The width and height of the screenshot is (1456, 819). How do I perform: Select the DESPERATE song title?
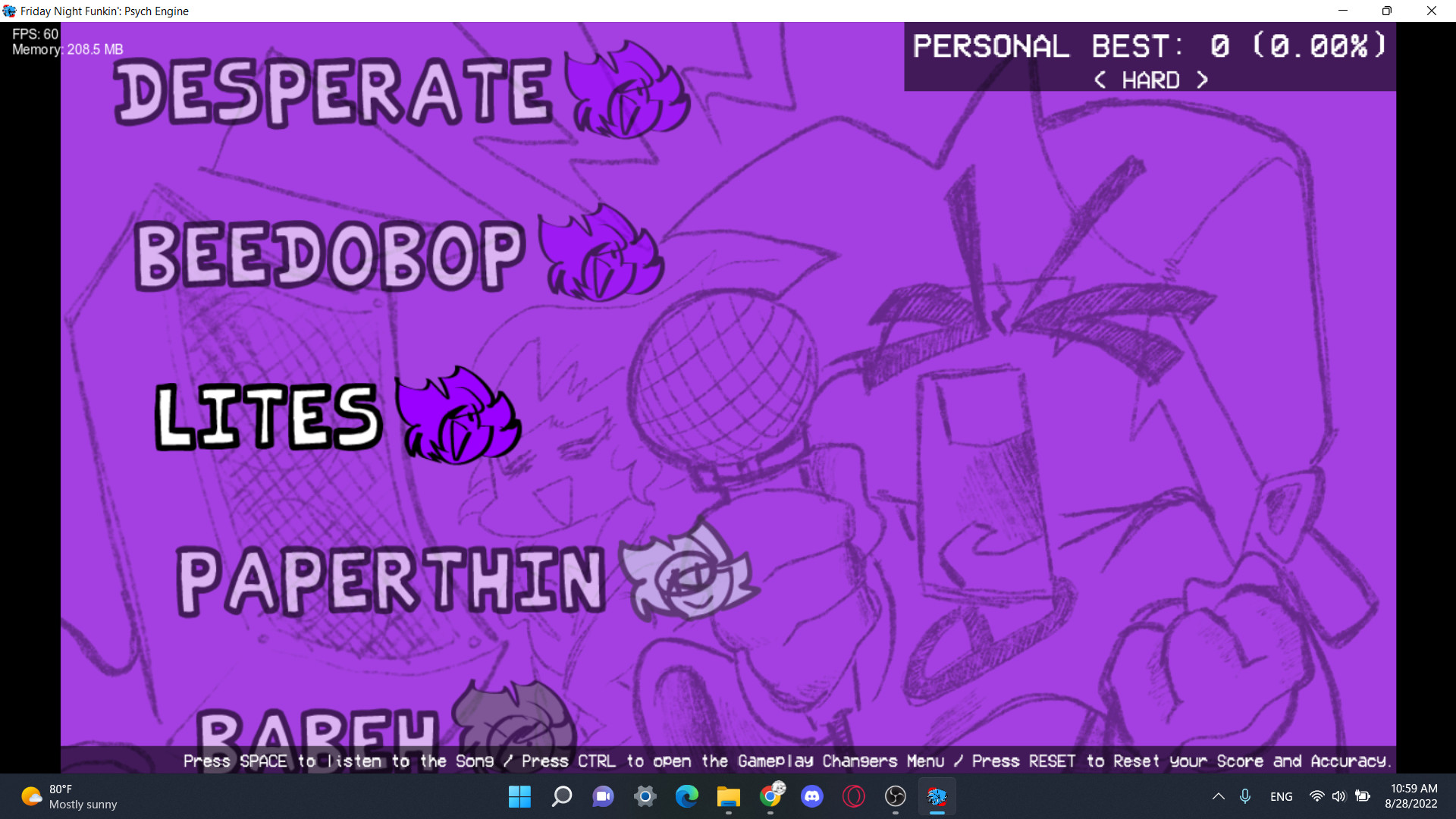(x=332, y=93)
